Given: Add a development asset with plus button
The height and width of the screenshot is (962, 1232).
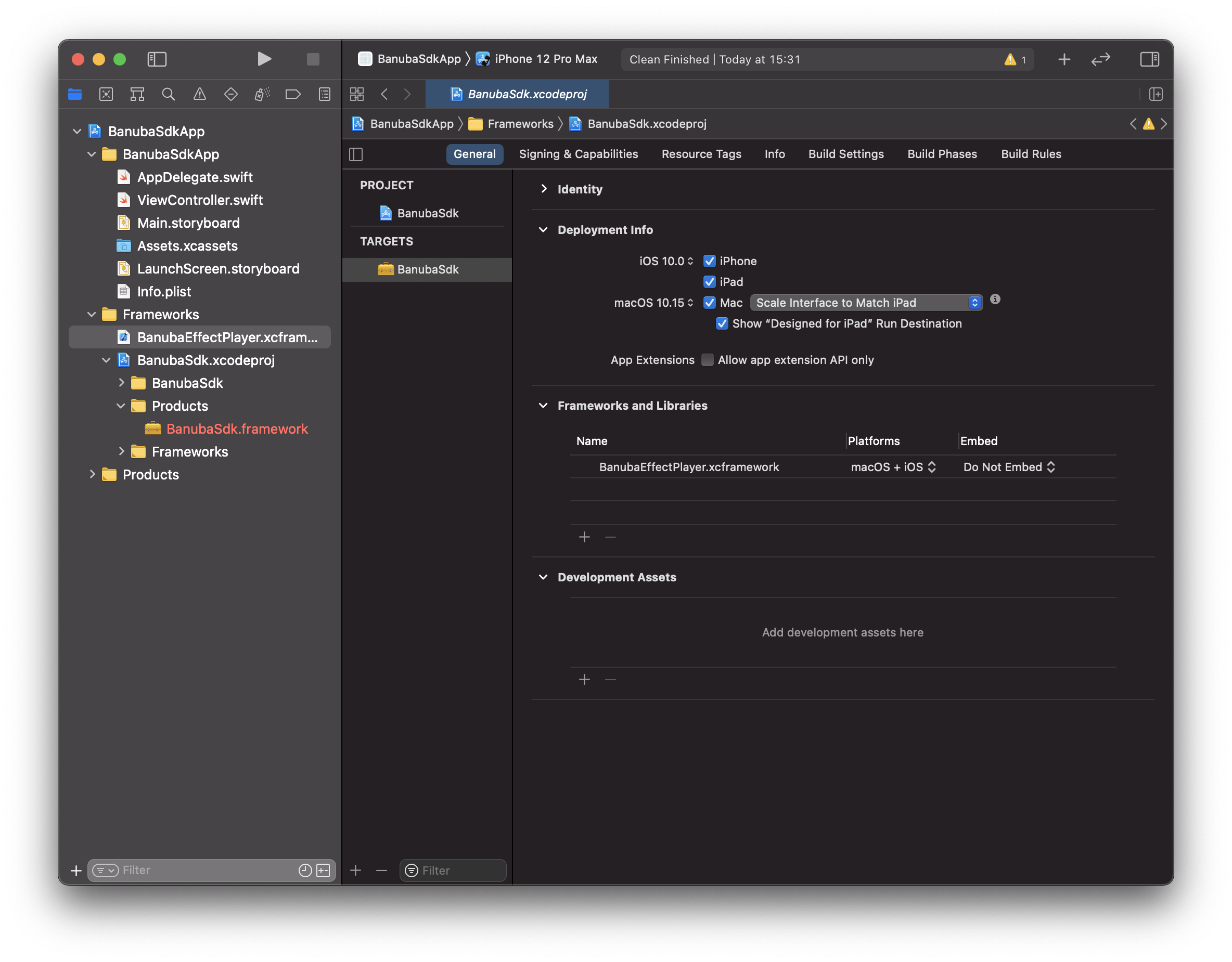Looking at the screenshot, I should point(584,680).
